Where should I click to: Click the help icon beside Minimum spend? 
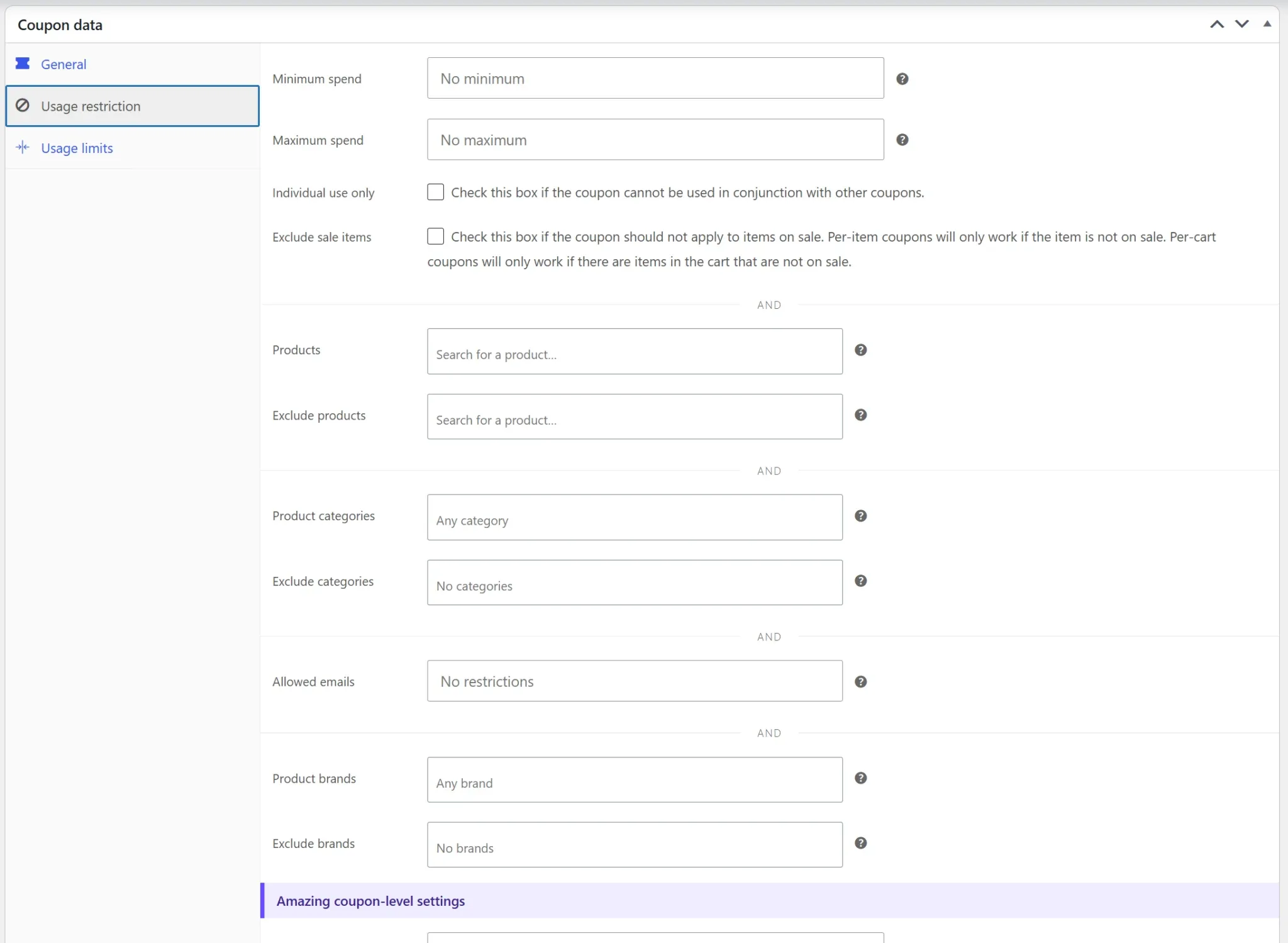tap(902, 79)
